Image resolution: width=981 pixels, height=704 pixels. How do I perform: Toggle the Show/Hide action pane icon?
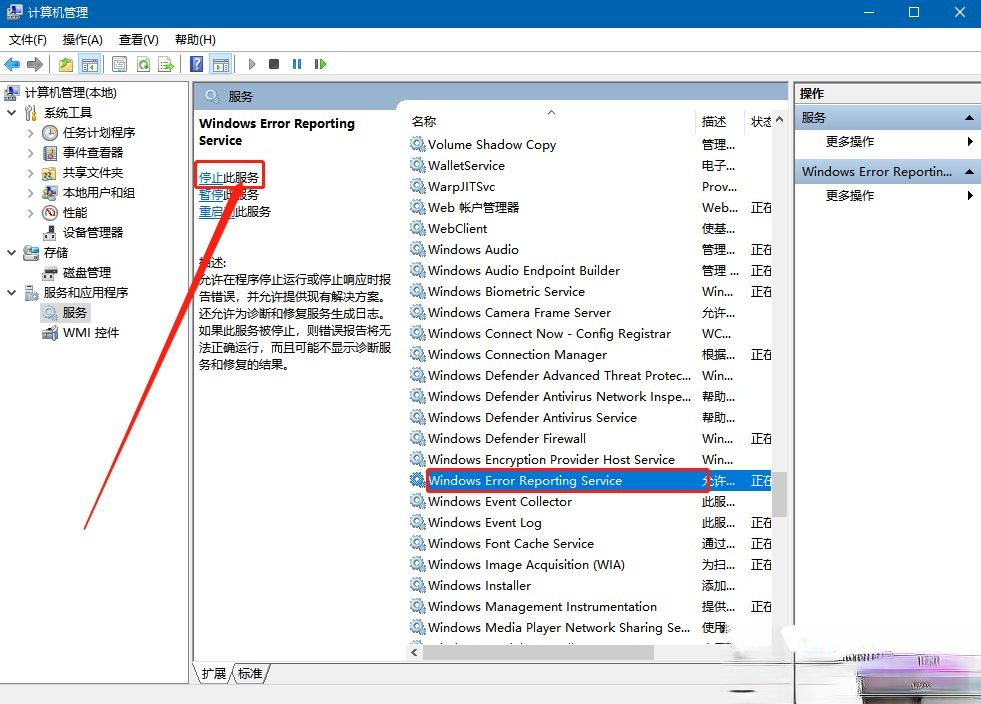(x=221, y=64)
